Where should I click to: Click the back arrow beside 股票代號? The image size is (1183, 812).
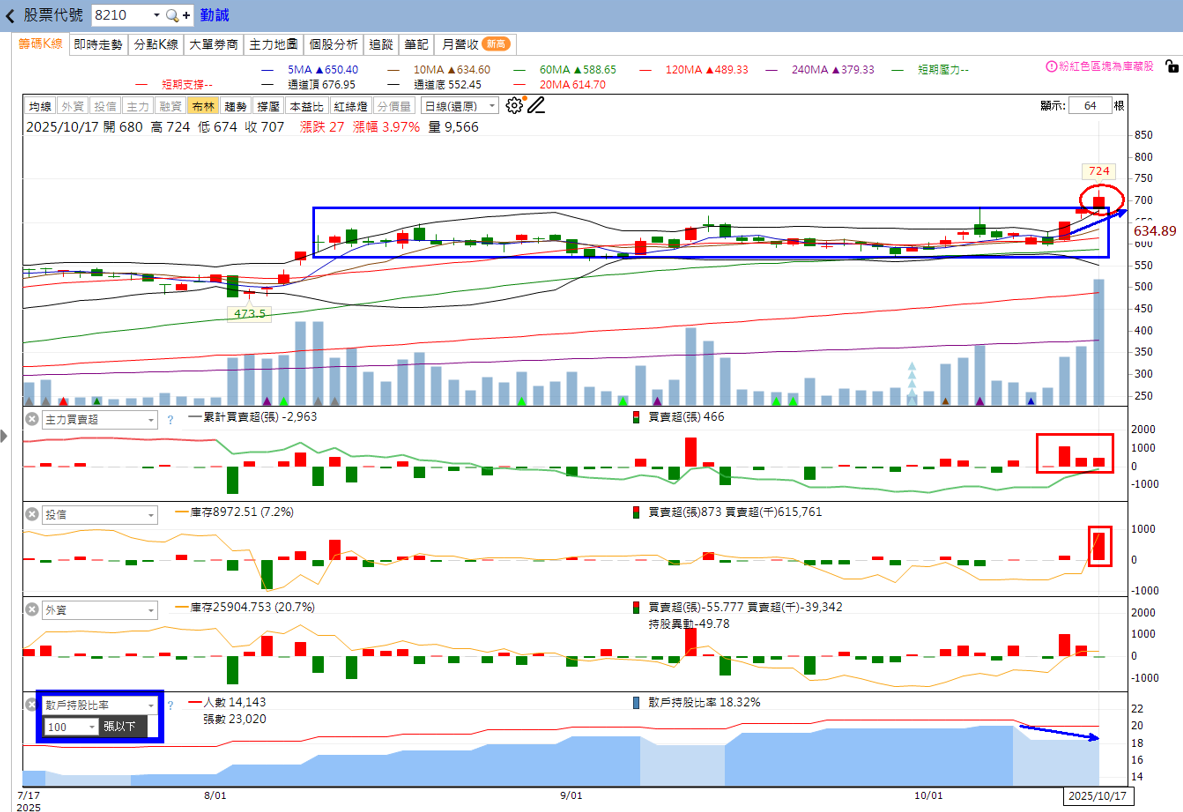[x=10, y=15]
